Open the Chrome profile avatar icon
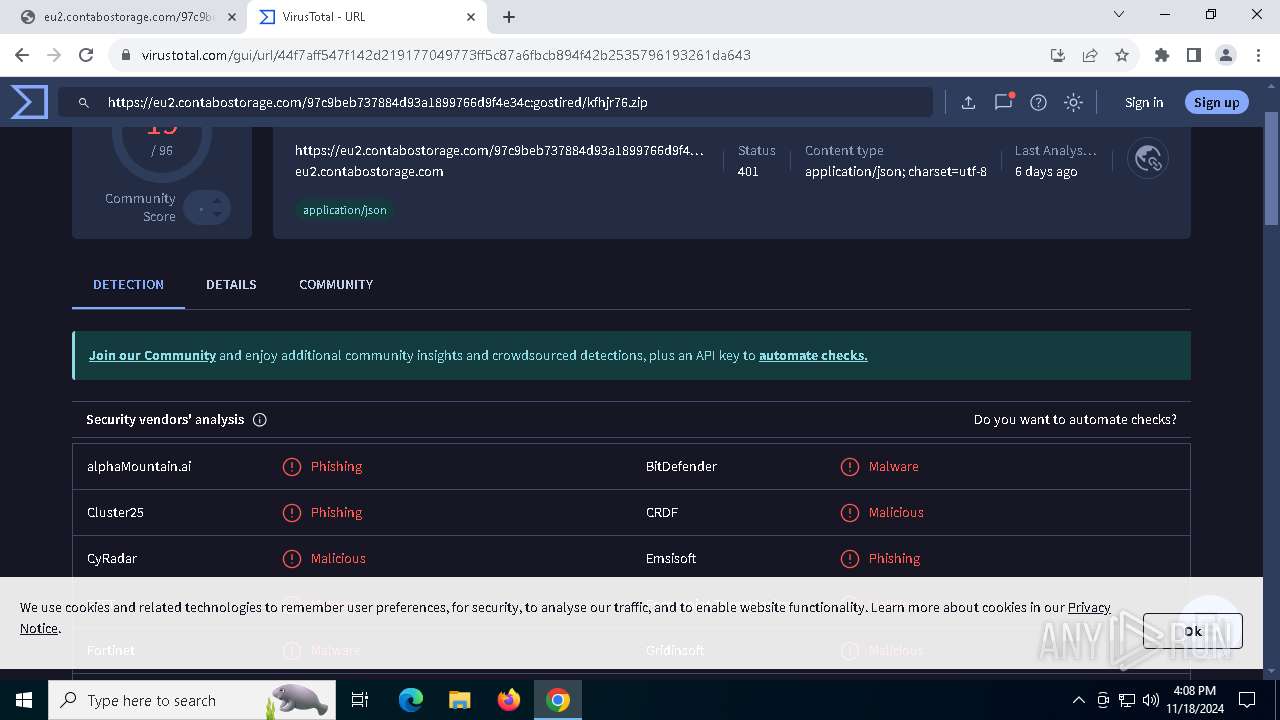1280x720 pixels. pyautogui.click(x=1226, y=55)
